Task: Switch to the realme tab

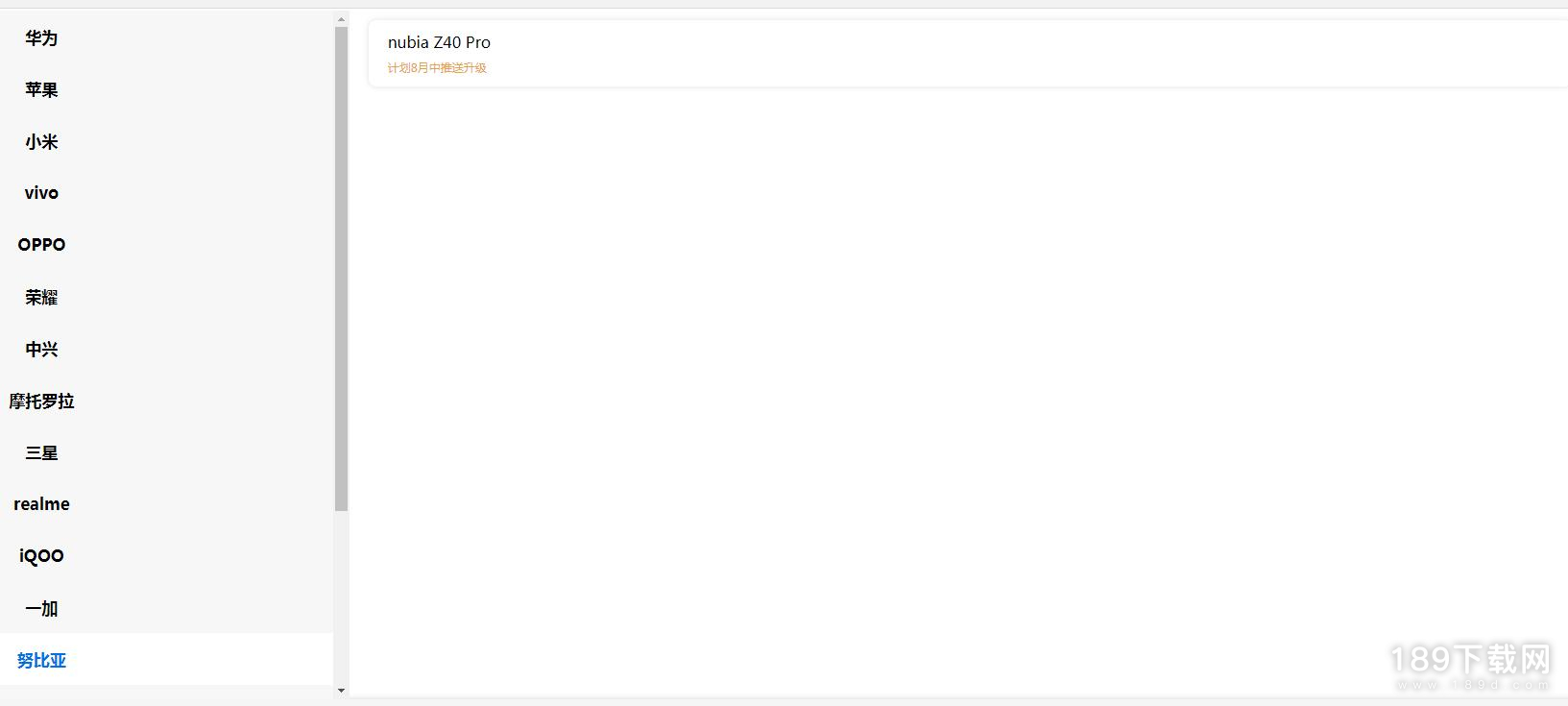Action: click(41, 504)
